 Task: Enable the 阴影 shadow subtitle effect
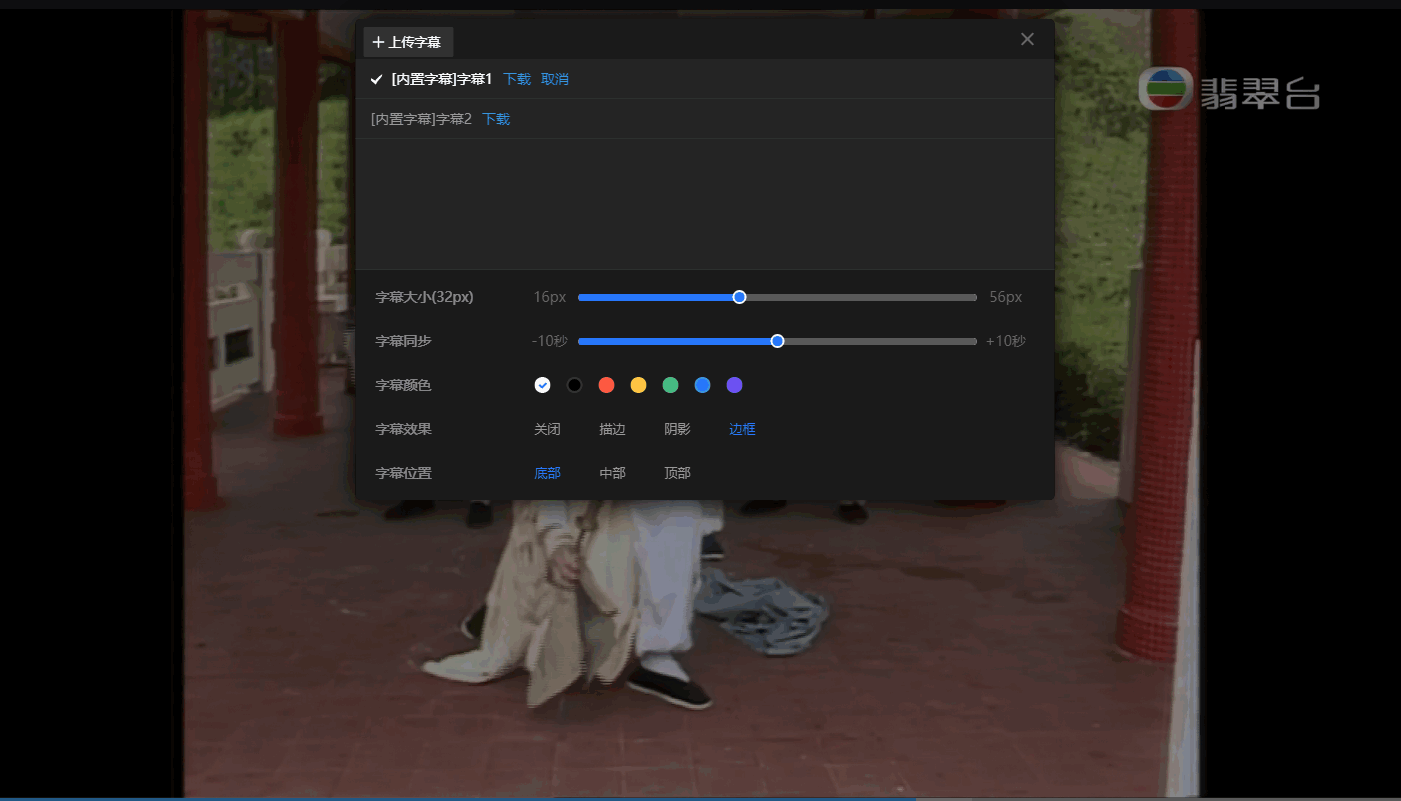click(677, 428)
